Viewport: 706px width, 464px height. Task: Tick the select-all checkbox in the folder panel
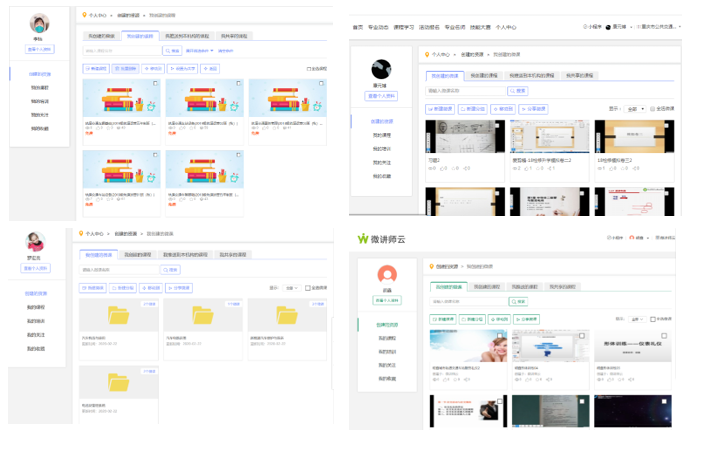point(308,288)
